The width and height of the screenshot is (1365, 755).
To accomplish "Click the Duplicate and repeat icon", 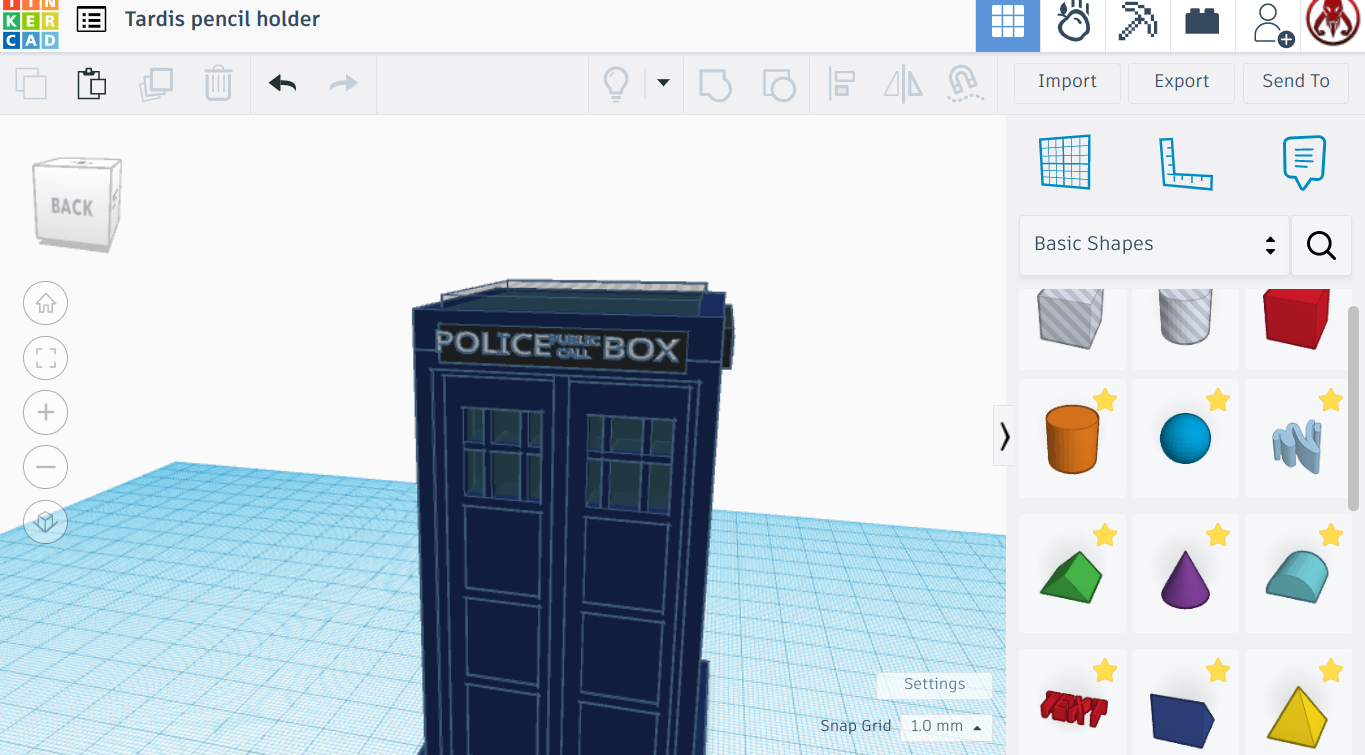I will [x=156, y=84].
